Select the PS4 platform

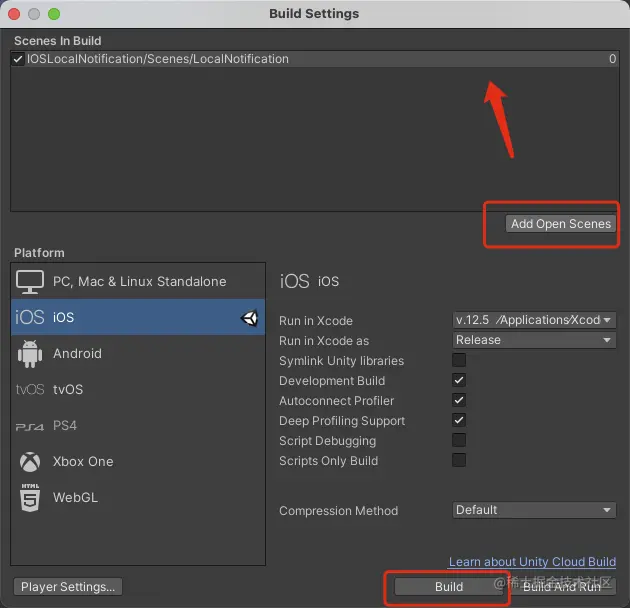click(138, 426)
